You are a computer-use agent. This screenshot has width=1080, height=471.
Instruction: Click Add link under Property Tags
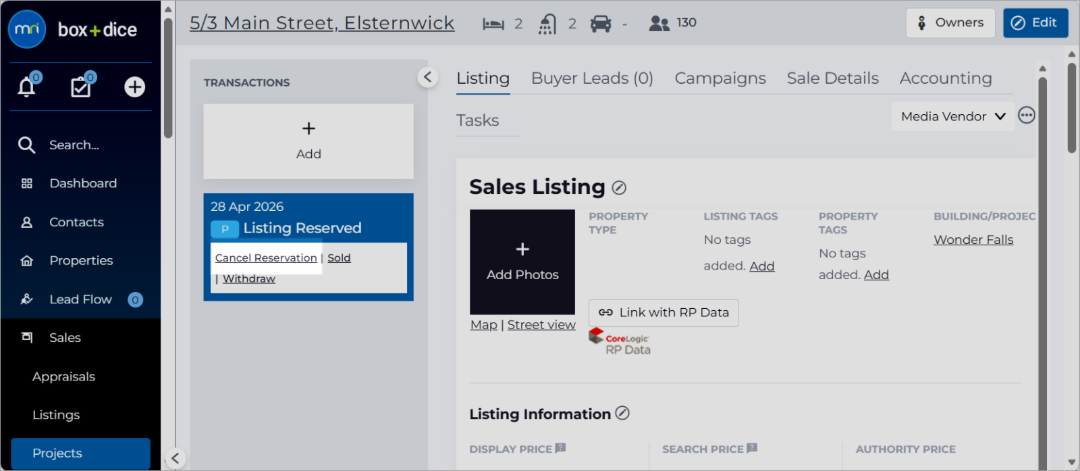[876, 275]
